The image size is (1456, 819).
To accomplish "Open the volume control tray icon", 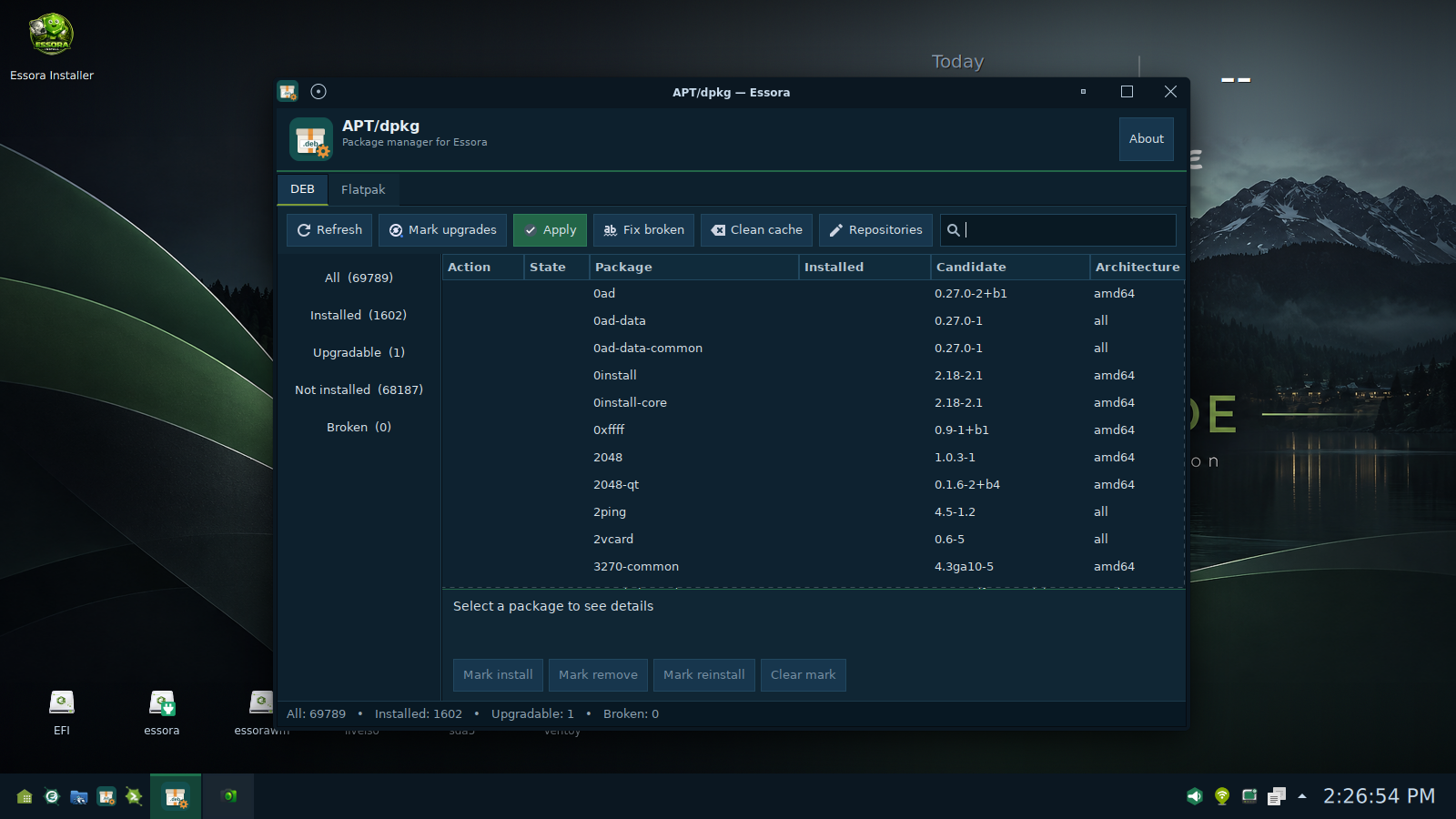I will [1195, 796].
